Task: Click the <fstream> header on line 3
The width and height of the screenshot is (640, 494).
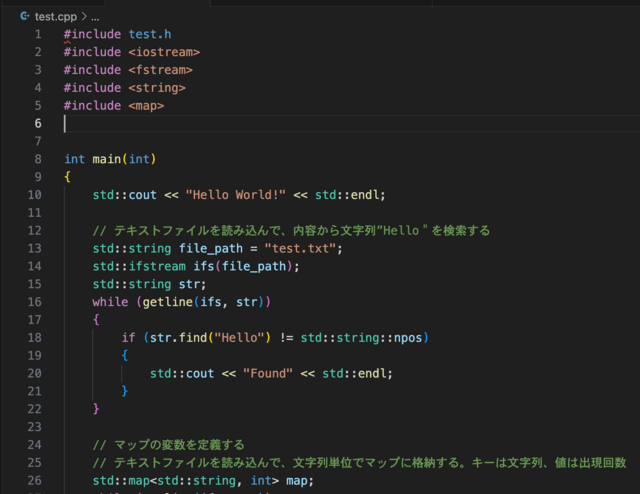Action: click(160, 69)
